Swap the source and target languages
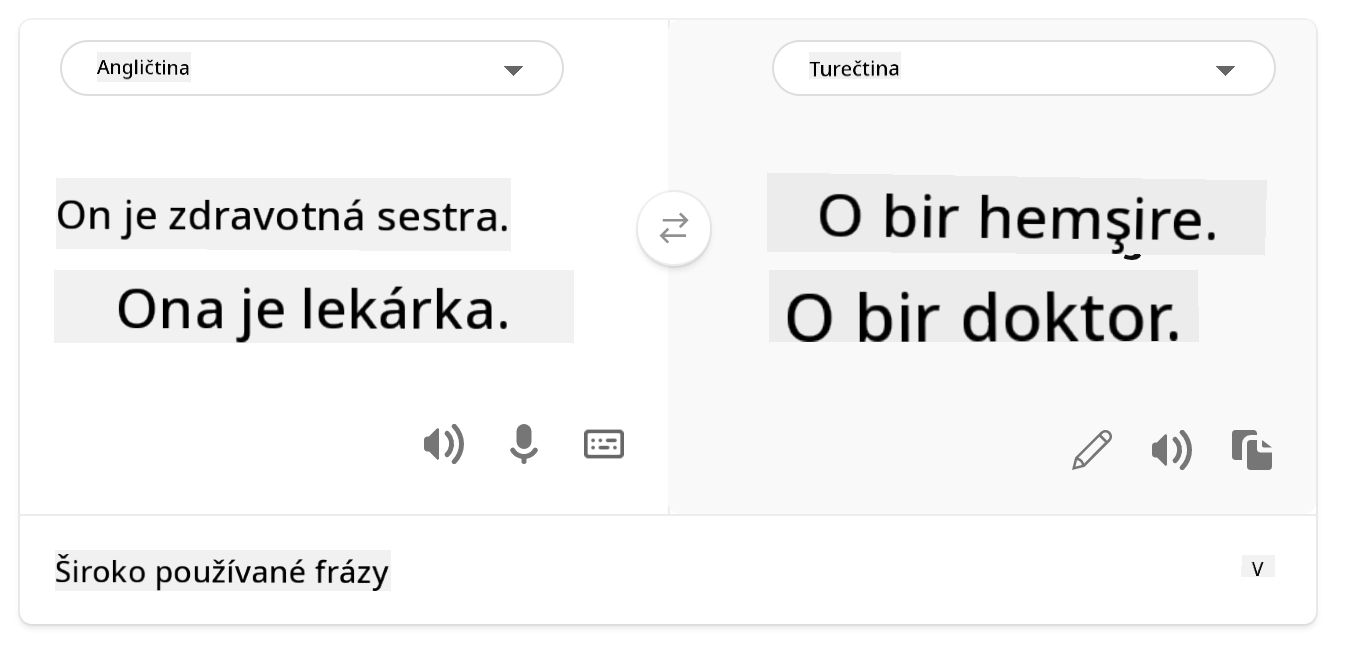1350x664 pixels. tap(674, 229)
